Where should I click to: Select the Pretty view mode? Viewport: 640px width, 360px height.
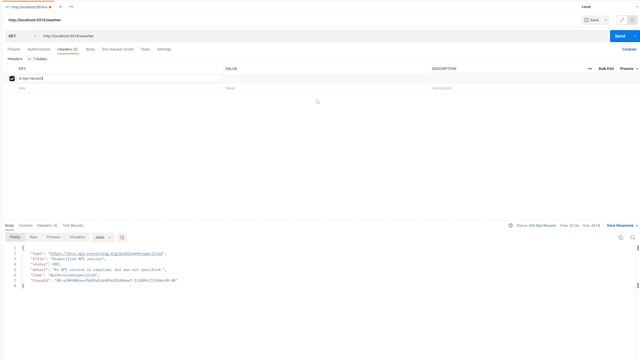click(15, 237)
